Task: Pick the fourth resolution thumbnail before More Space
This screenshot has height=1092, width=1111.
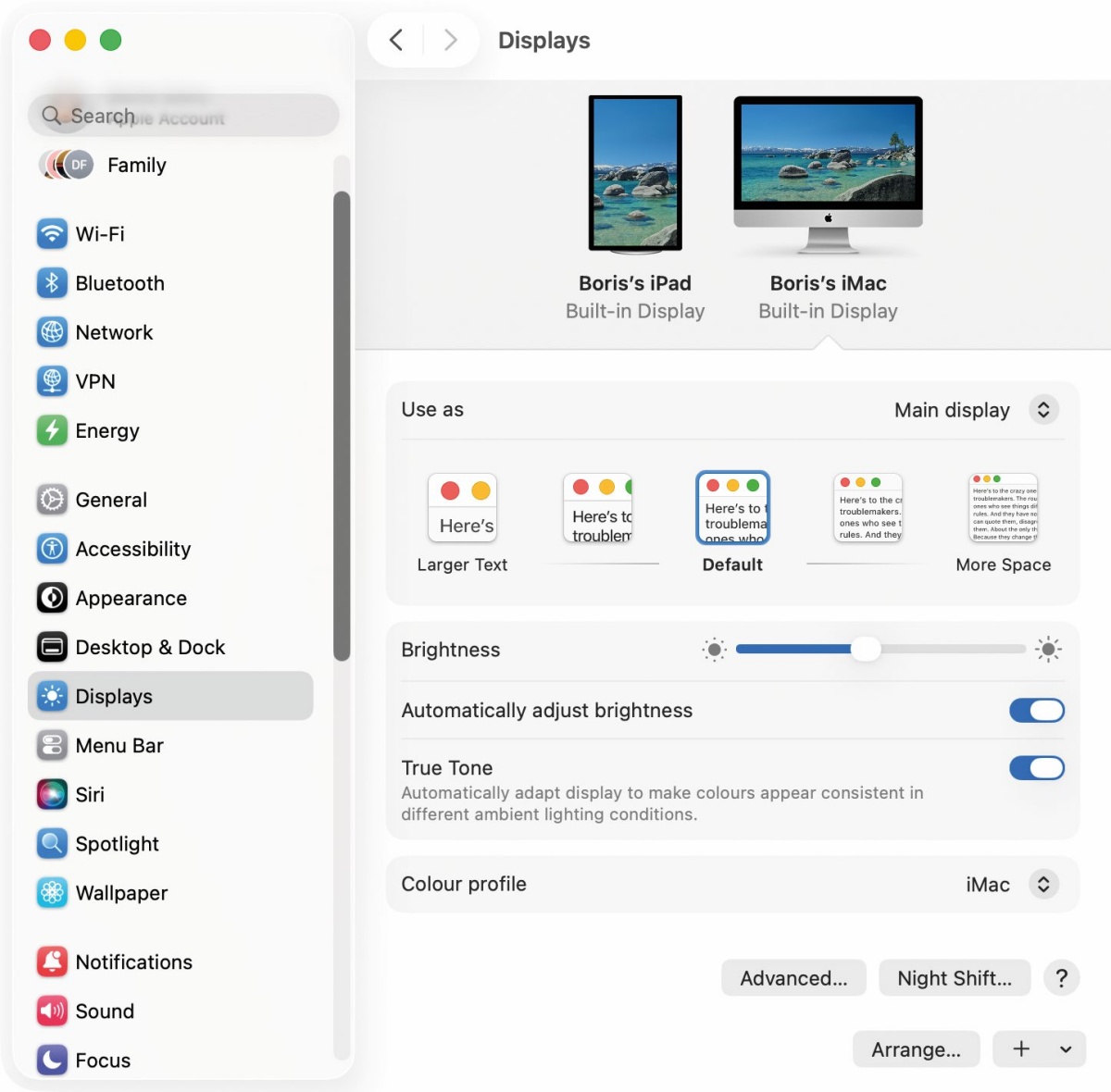Action: 868,508
